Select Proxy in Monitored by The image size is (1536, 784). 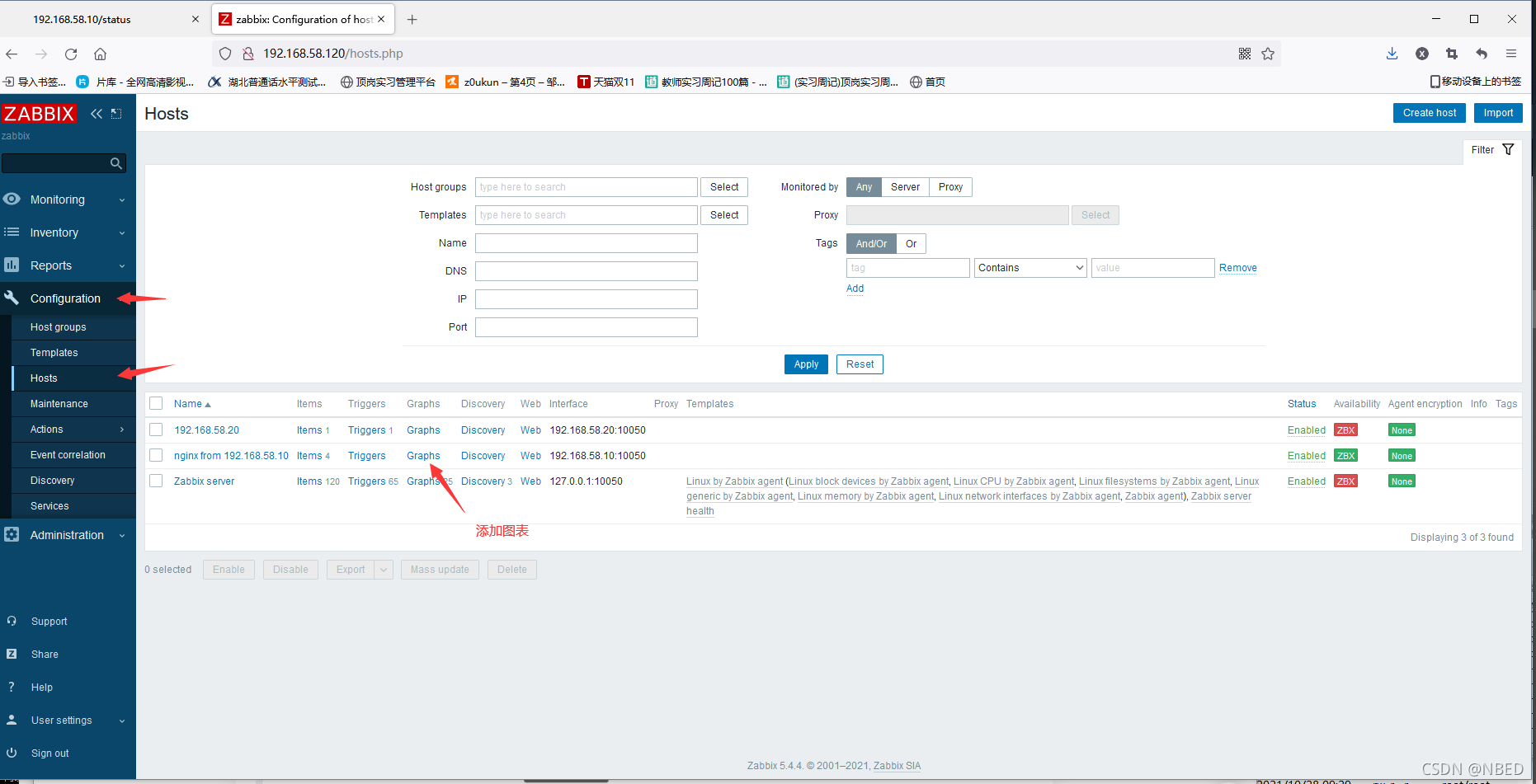pos(950,187)
